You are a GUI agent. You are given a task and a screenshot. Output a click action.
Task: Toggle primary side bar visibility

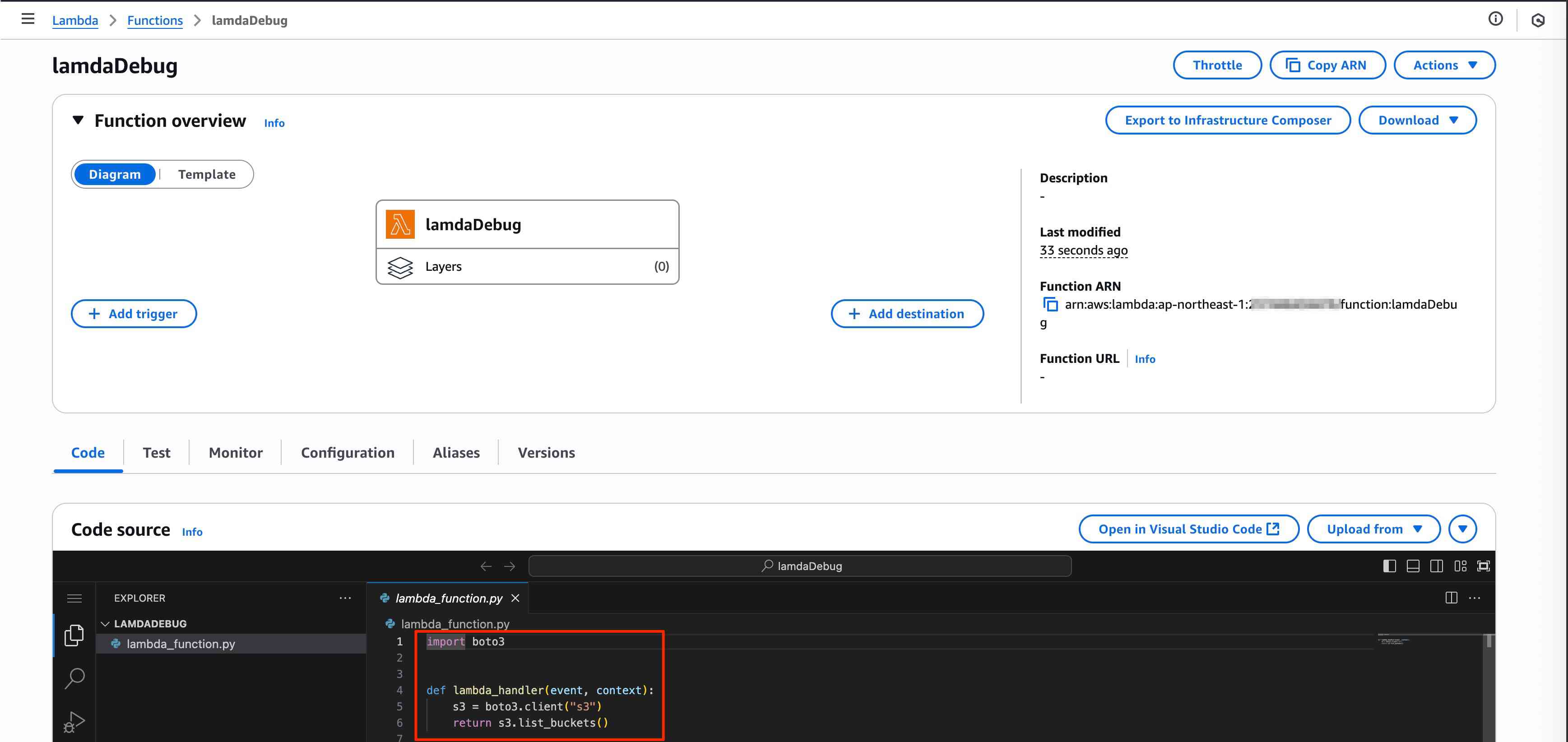[x=1390, y=566]
